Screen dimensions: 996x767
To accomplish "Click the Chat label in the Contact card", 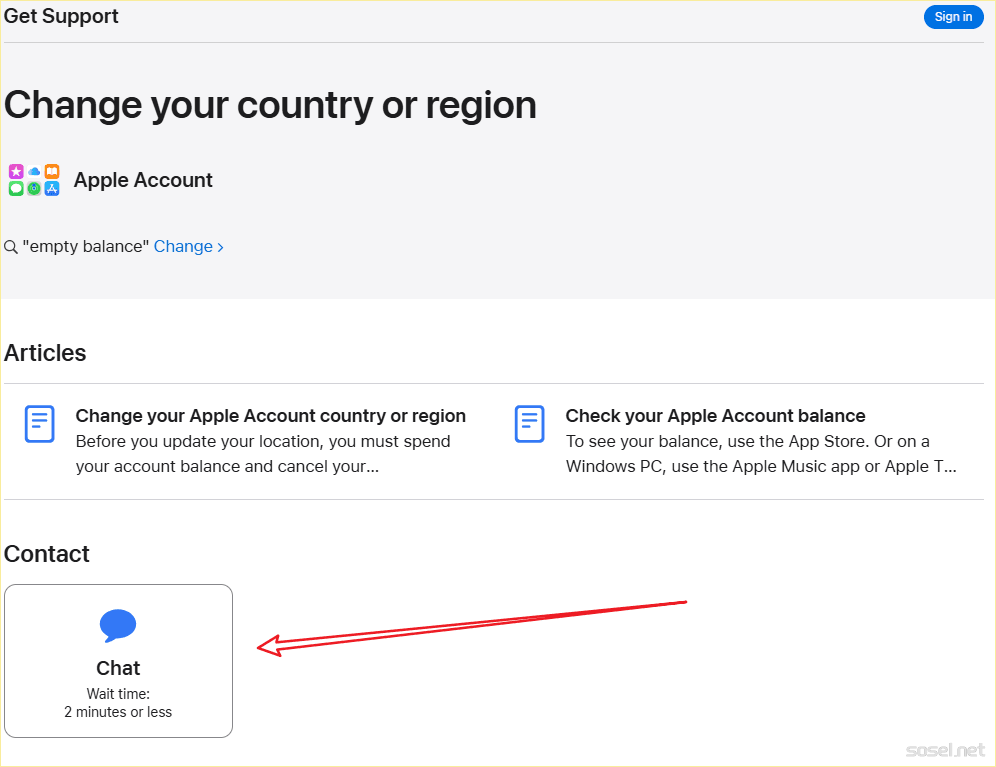I will 118,668.
